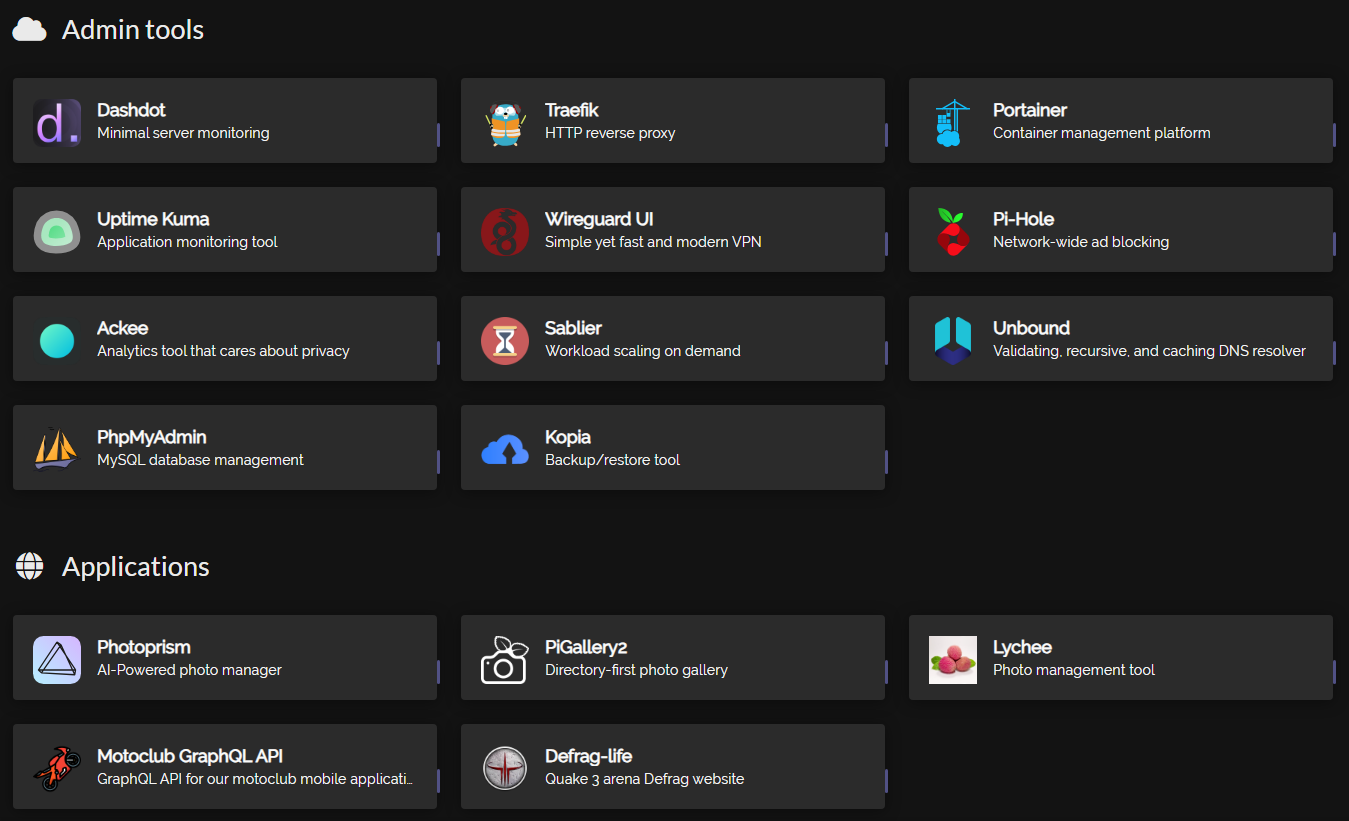Click the Defrag-life Quake emblem icon
The width and height of the screenshot is (1349, 821).
pyautogui.click(x=505, y=769)
